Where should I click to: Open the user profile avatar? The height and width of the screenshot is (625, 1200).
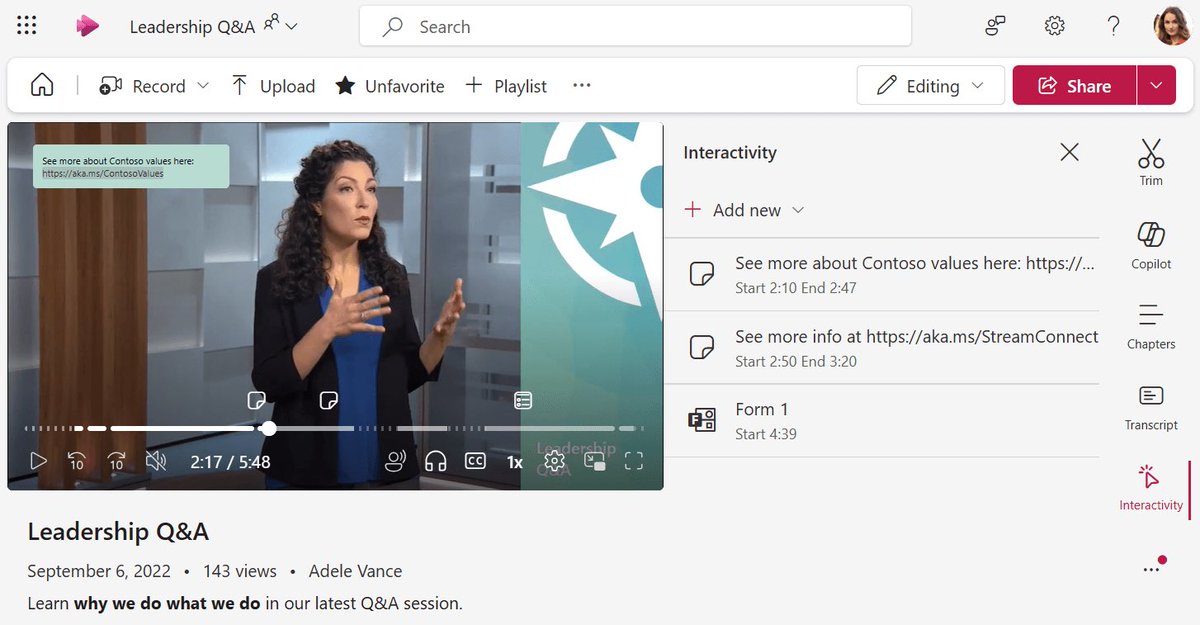pyautogui.click(x=1172, y=27)
